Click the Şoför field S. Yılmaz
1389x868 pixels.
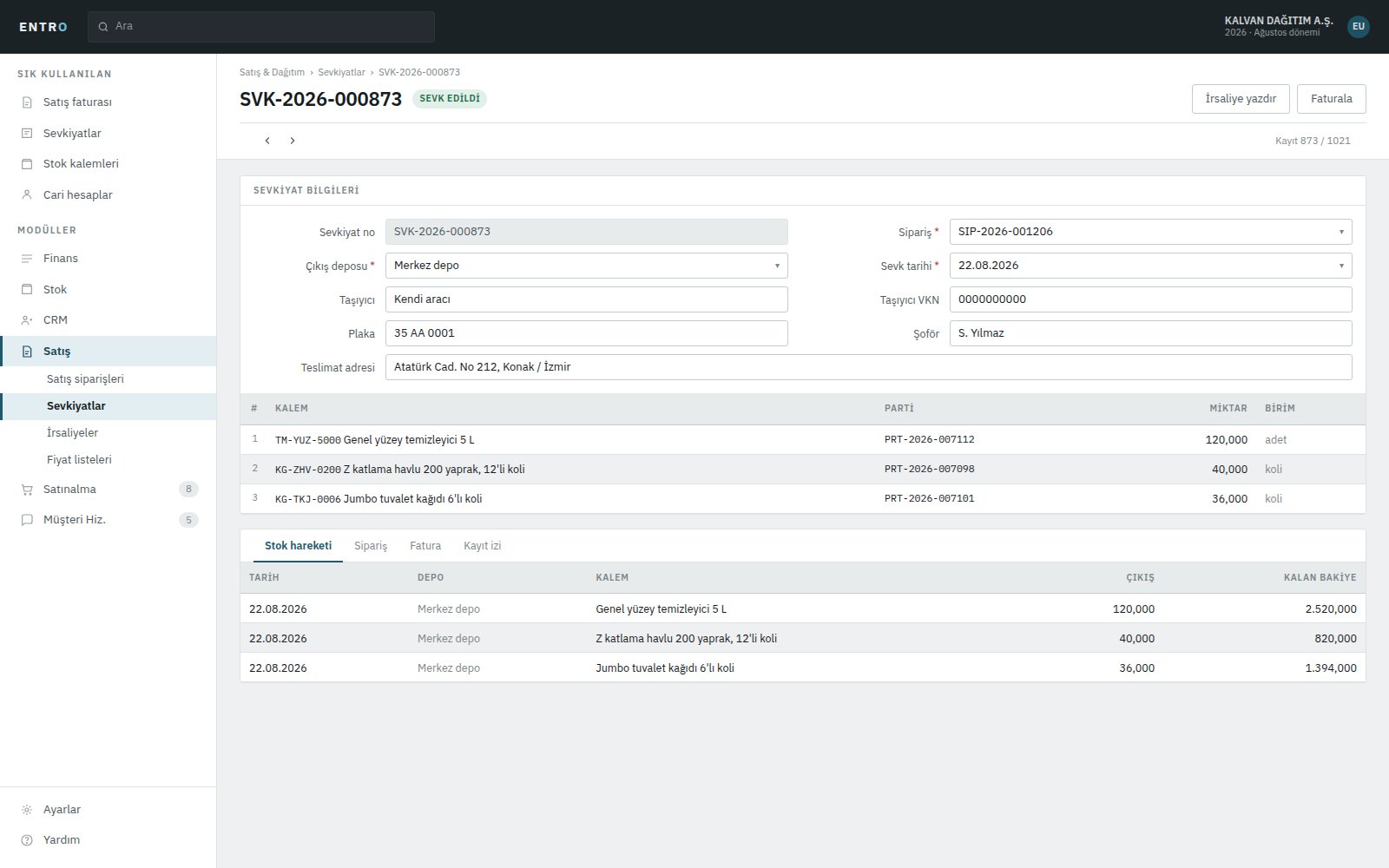pos(1150,333)
